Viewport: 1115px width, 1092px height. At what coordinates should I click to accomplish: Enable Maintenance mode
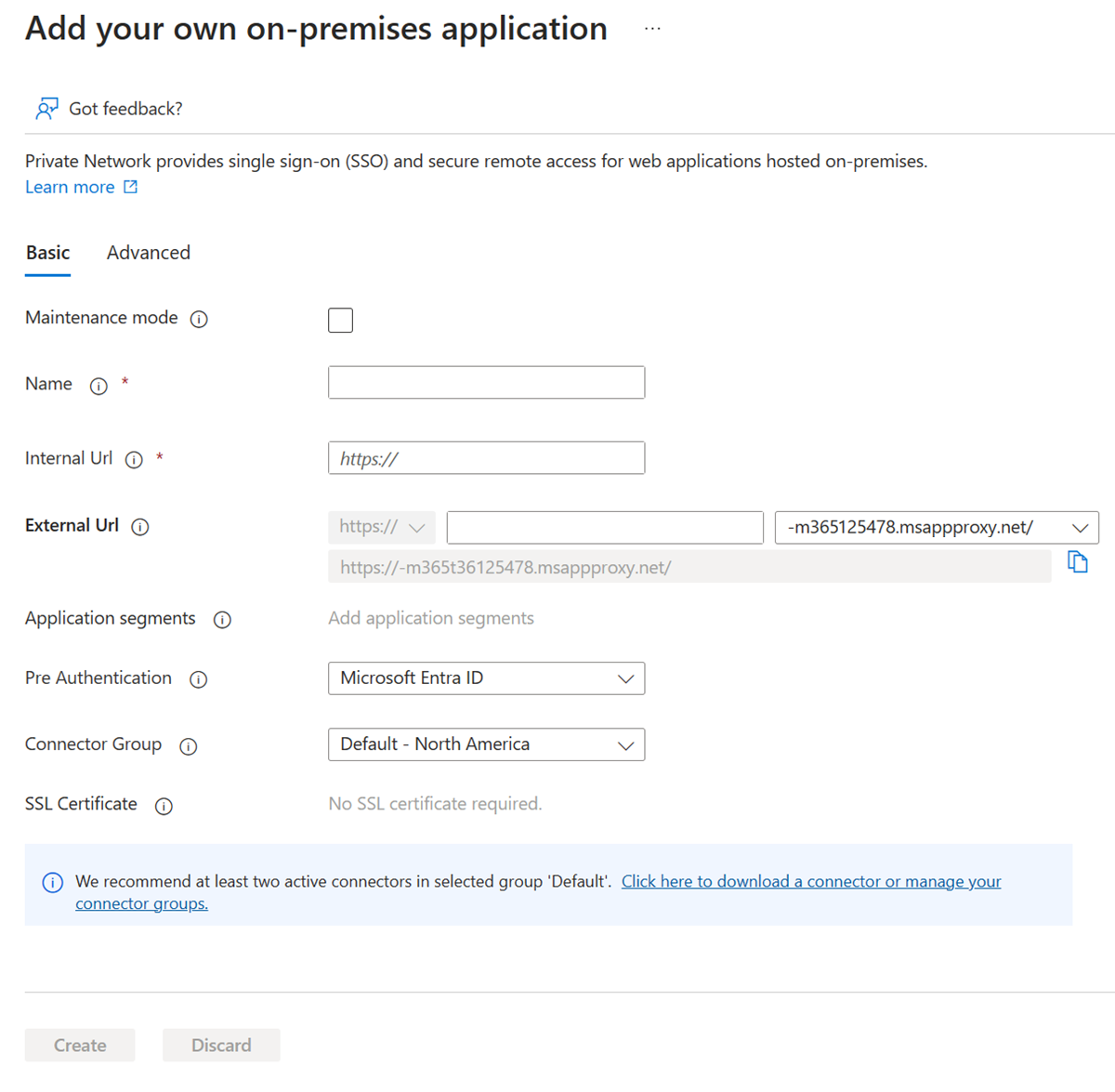(340, 320)
